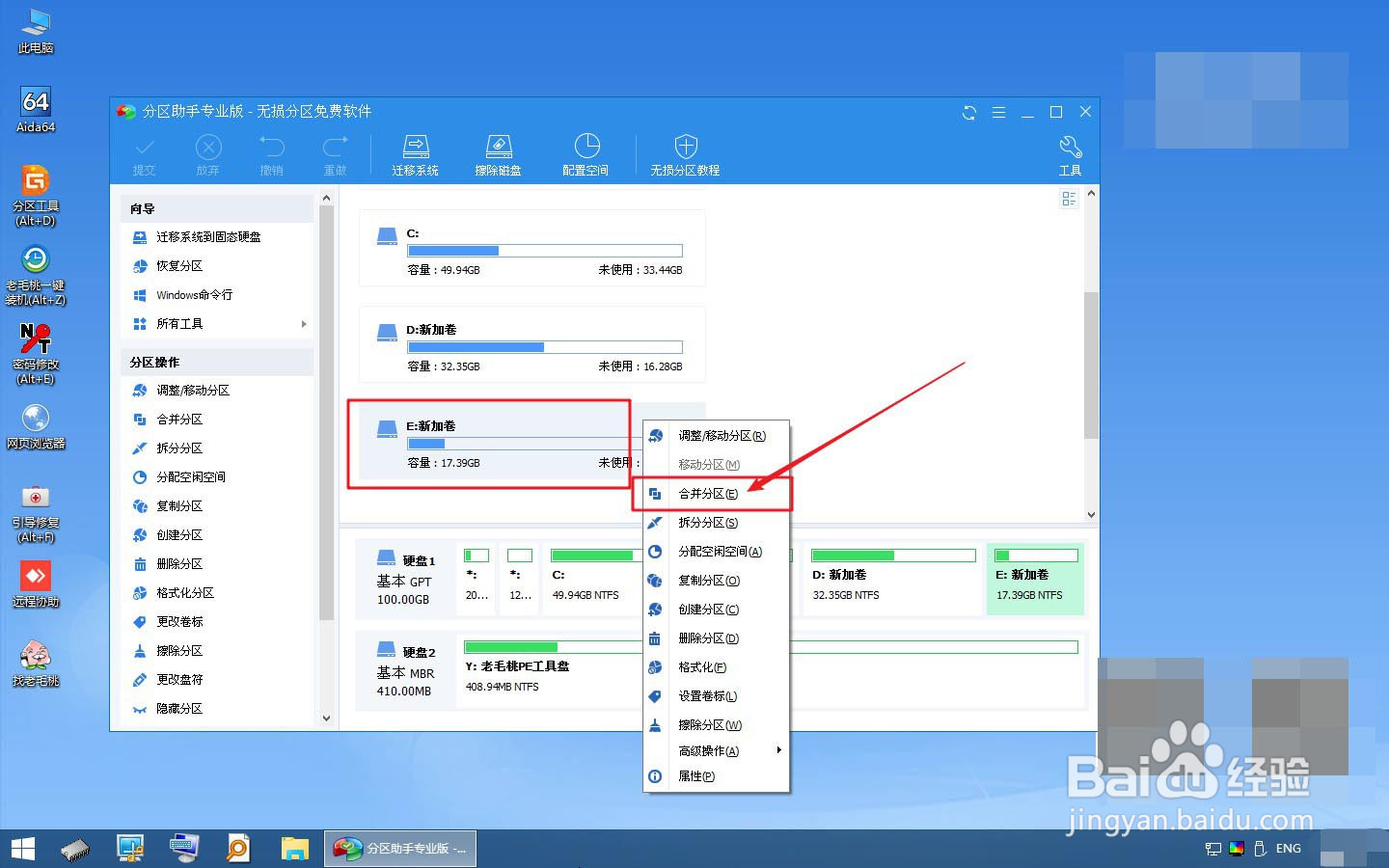
Task: Click C: 49.94GB NTFS block in disk map
Action: click(x=592, y=578)
